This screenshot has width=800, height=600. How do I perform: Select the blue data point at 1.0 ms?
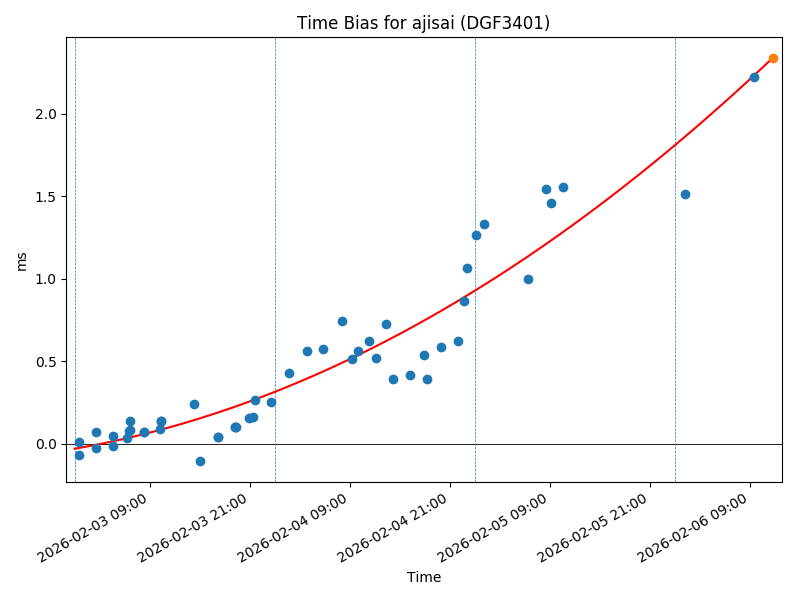[x=528, y=279]
